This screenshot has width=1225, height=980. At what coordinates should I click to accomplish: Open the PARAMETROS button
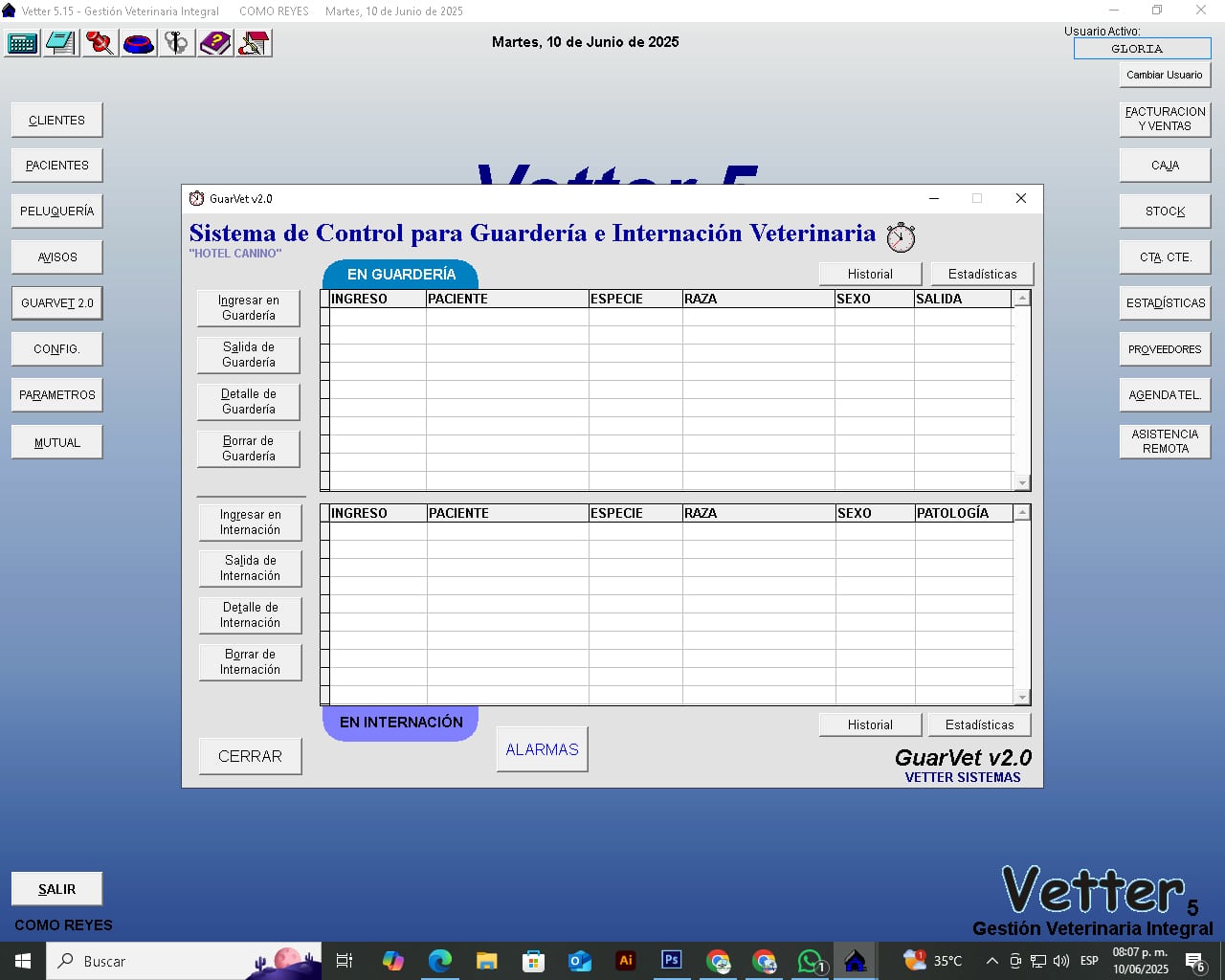(57, 395)
